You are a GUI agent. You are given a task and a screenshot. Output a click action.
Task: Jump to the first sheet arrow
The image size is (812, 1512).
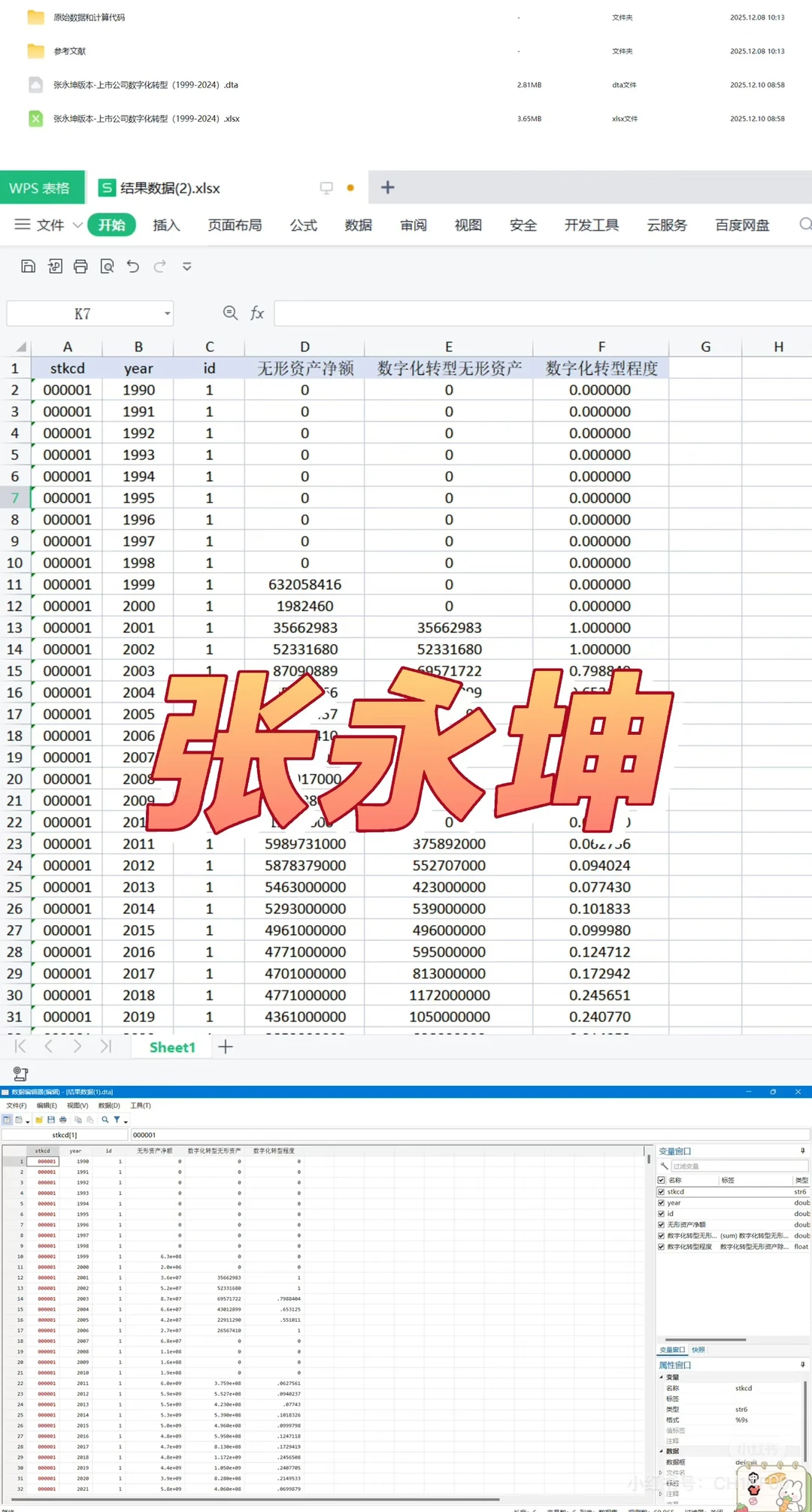pos(20,1046)
